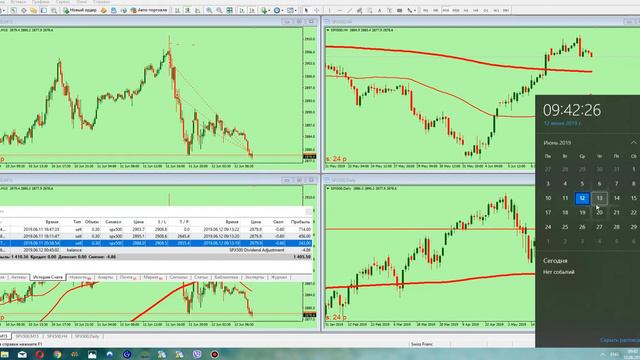Switch chart to H1 timeframe
The height and width of the screenshot is (360, 640).
point(466,10)
